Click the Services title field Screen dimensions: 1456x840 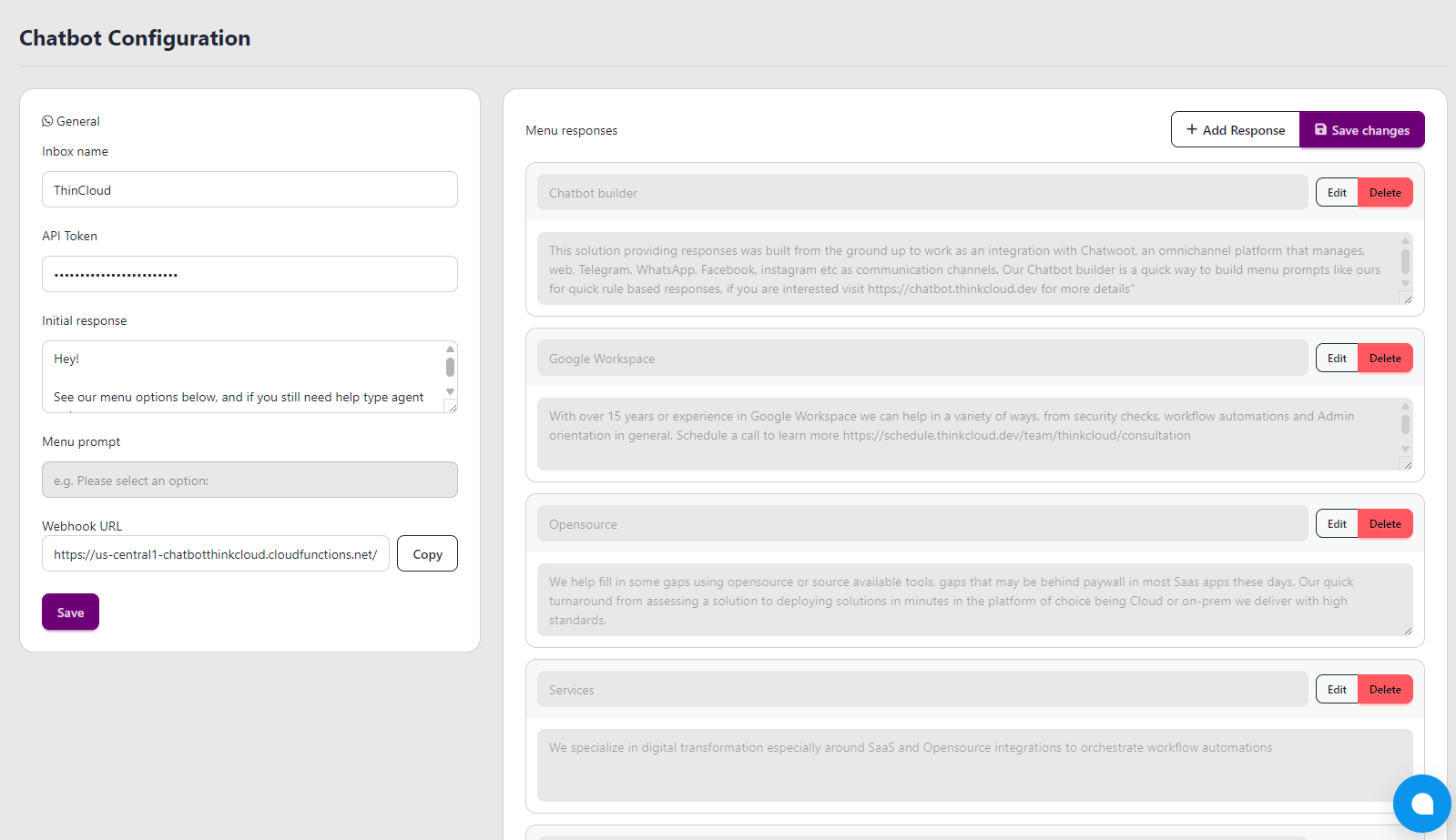(922, 689)
